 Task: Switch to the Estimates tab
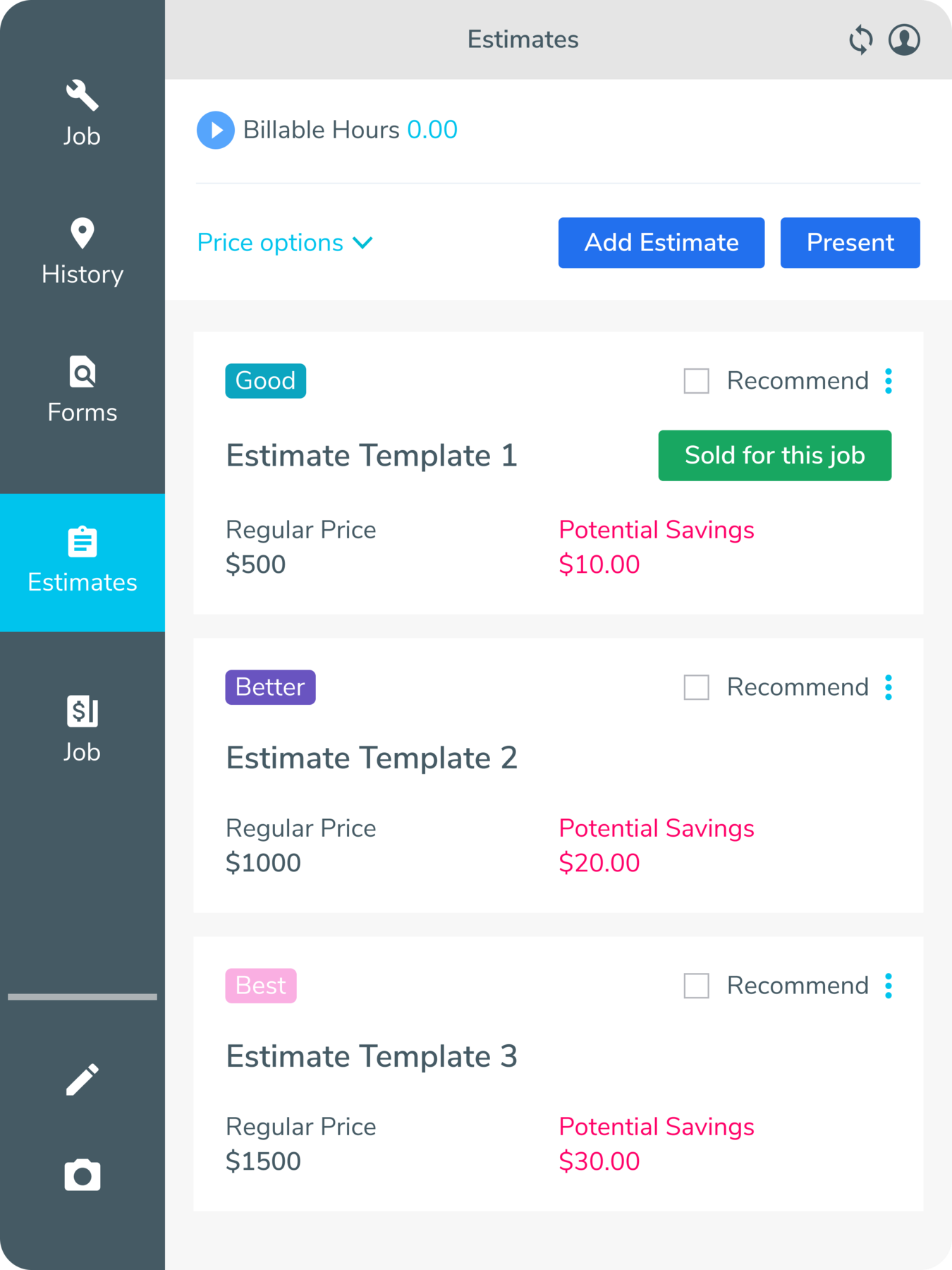82,562
